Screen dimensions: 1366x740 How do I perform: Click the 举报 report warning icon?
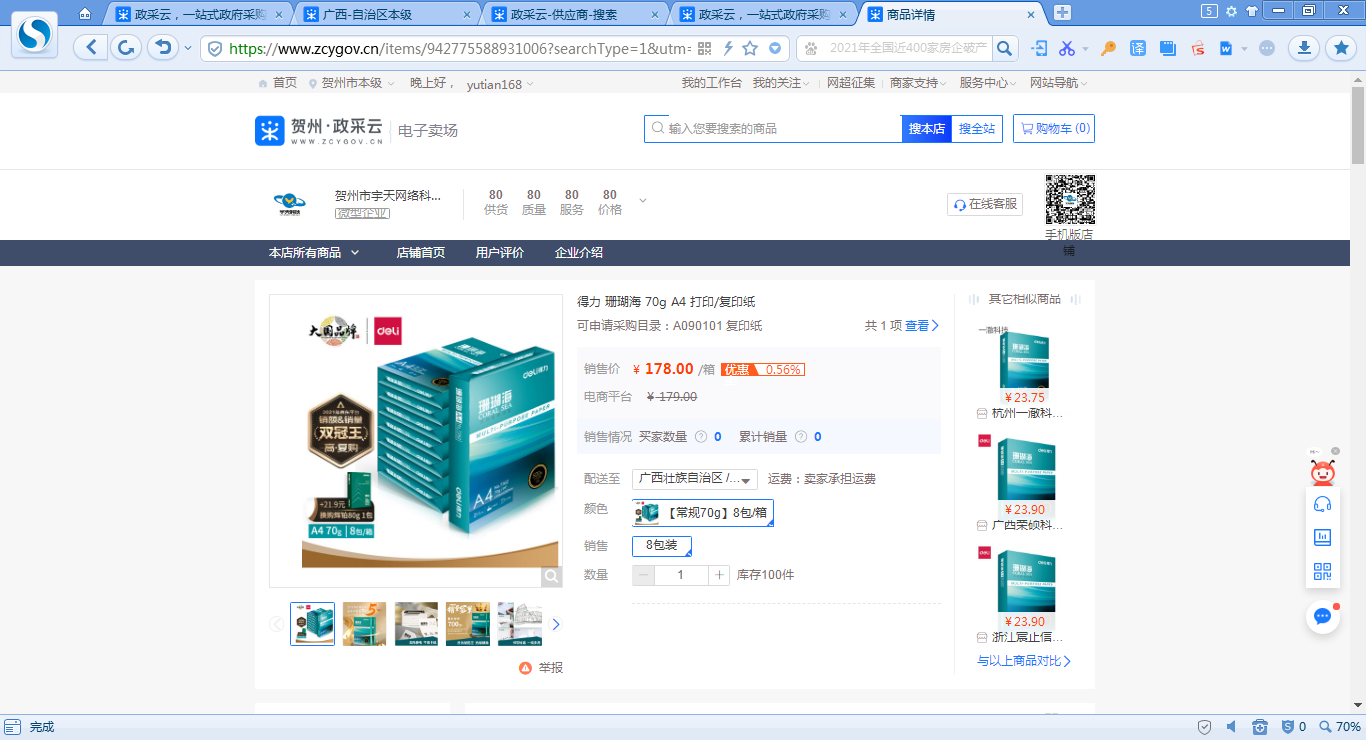point(525,668)
